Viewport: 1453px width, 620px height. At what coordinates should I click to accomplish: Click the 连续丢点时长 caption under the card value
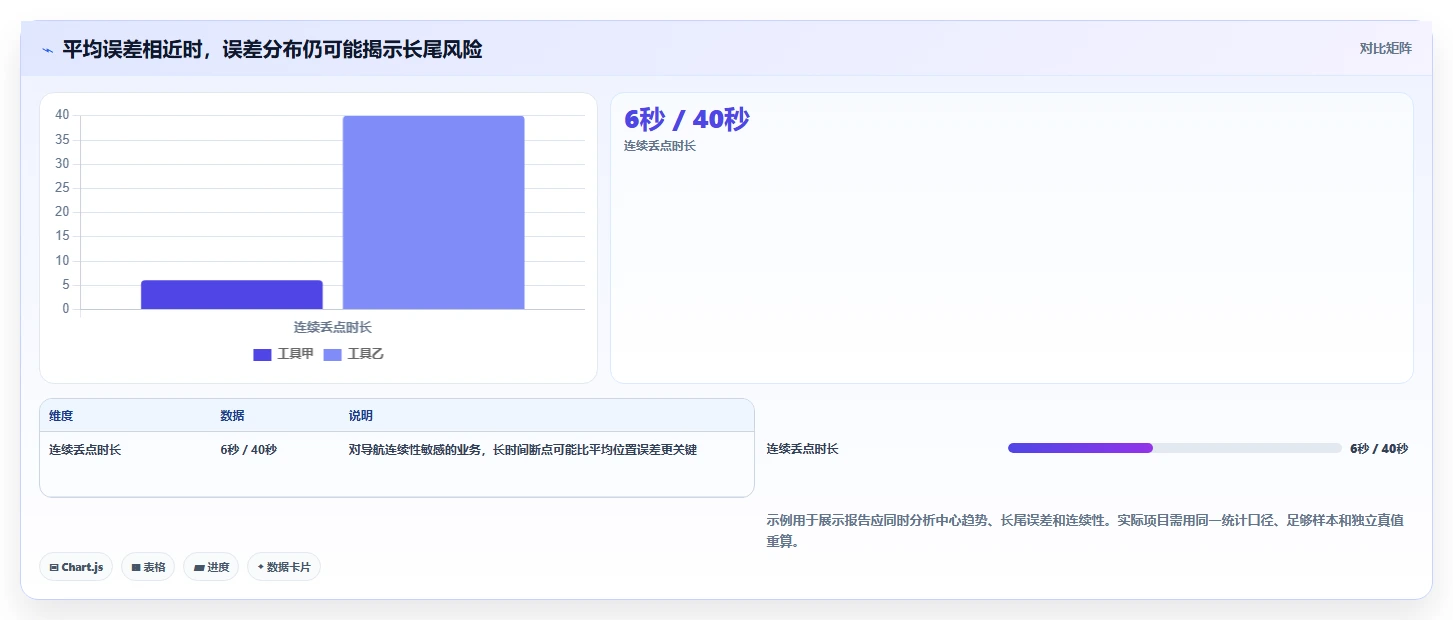pos(660,146)
